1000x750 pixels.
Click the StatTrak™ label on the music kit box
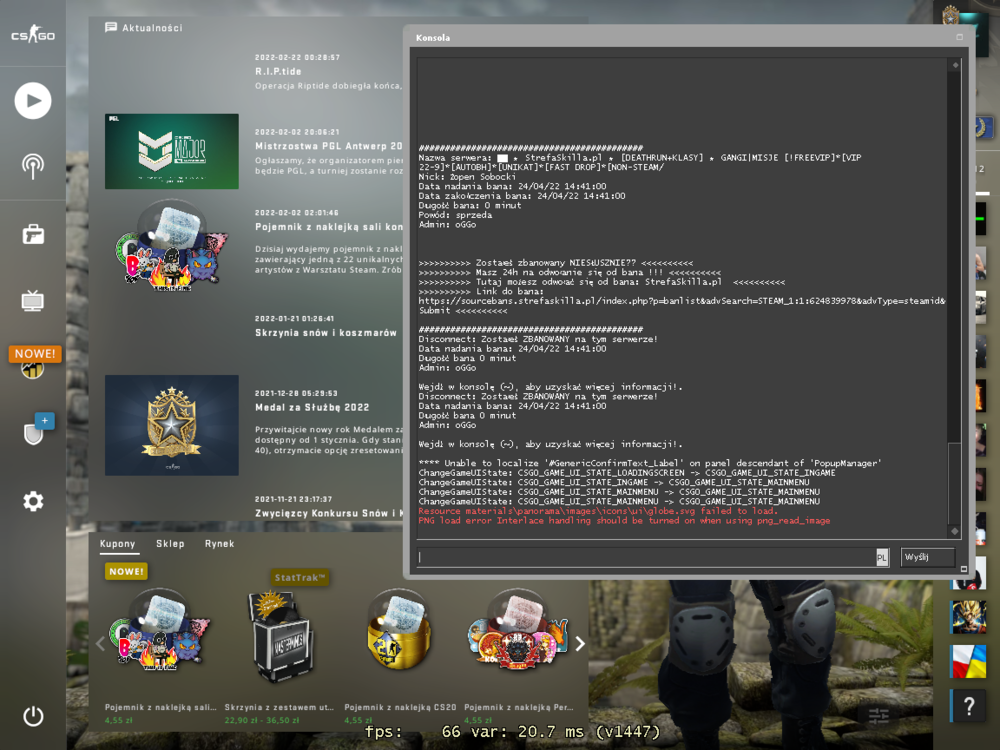click(300, 578)
